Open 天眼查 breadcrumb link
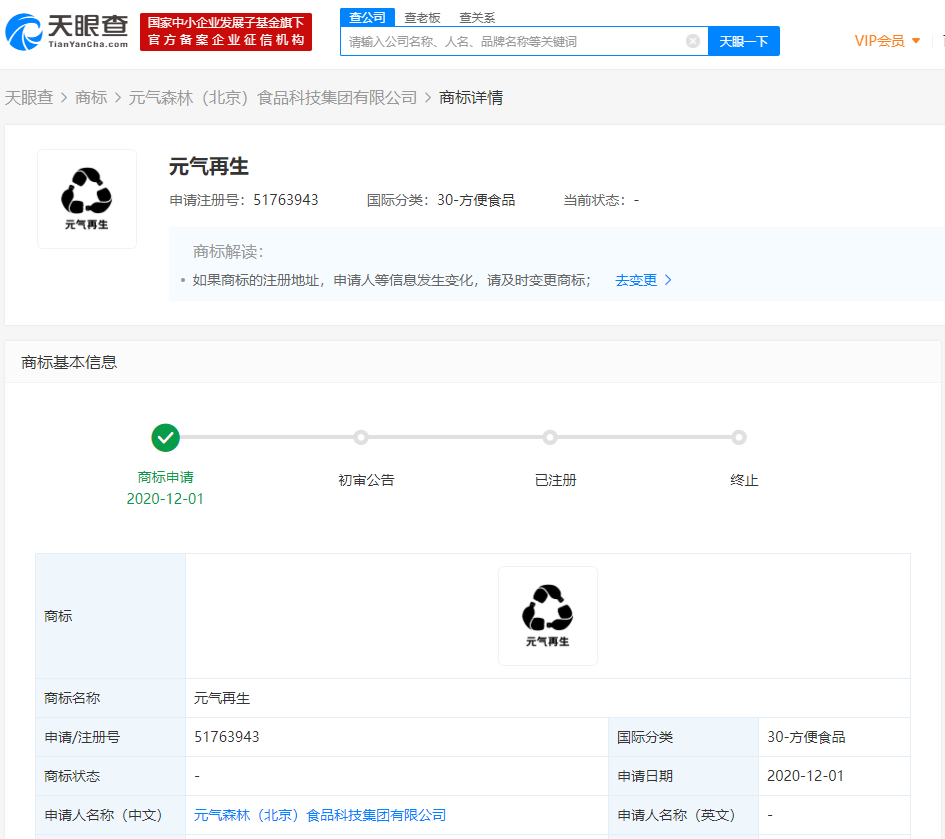The height and width of the screenshot is (839, 945). pyautogui.click(x=29, y=98)
